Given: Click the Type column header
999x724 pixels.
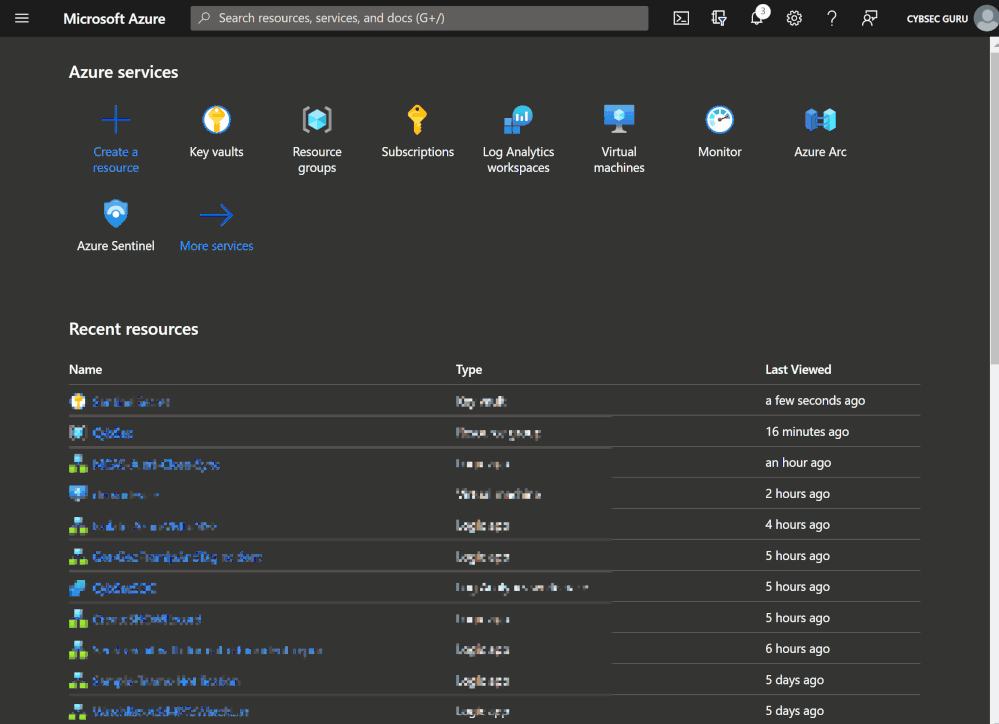Looking at the screenshot, I should [469, 370].
